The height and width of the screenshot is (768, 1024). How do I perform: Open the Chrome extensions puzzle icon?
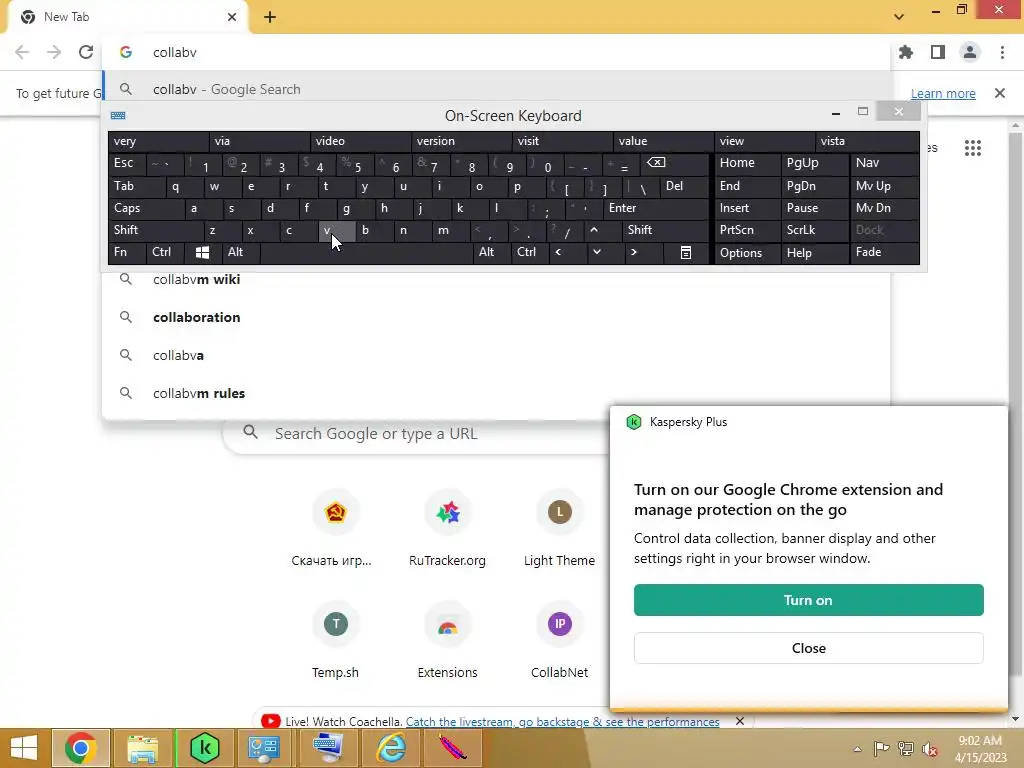click(906, 52)
